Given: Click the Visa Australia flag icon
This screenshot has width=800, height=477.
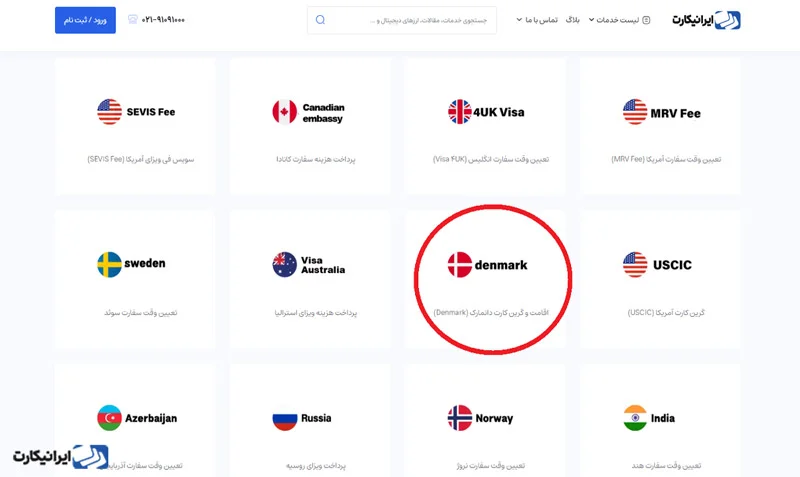Looking at the screenshot, I should point(285,264).
